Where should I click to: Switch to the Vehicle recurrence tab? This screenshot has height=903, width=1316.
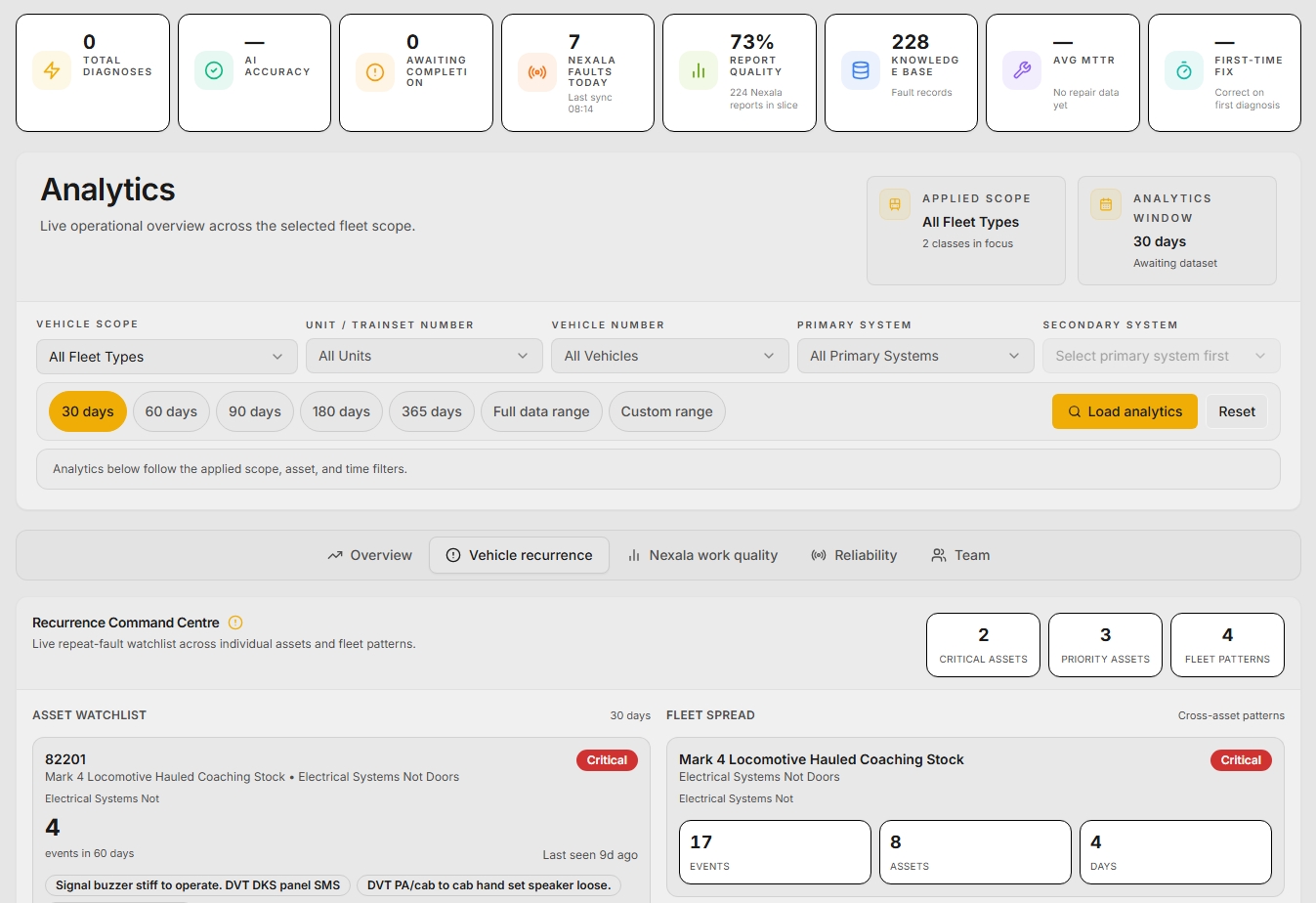(x=519, y=555)
